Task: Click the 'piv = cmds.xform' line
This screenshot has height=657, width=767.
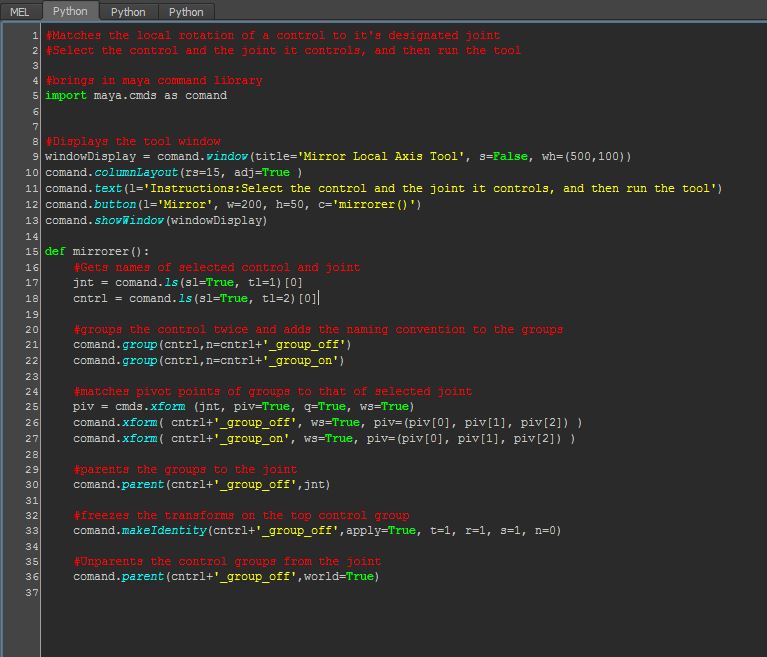Action: tap(244, 407)
